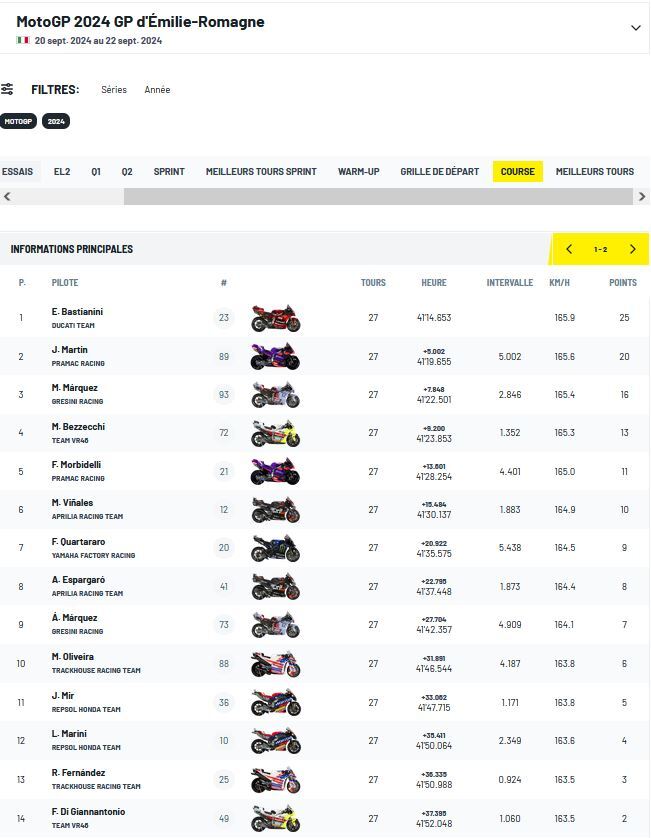Open the WARM-UP session tab

(x=358, y=172)
